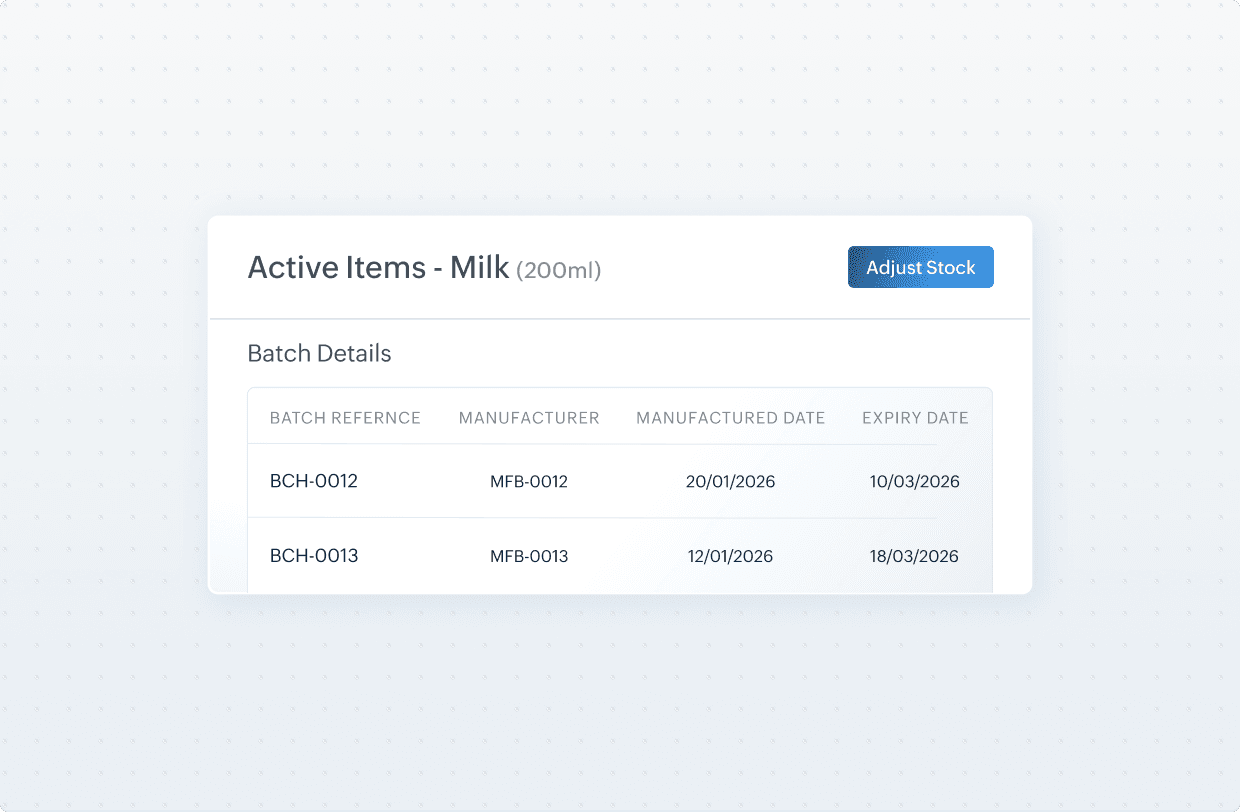The image size is (1240, 812).
Task: Open batch BCH-0012
Action: [x=314, y=481]
